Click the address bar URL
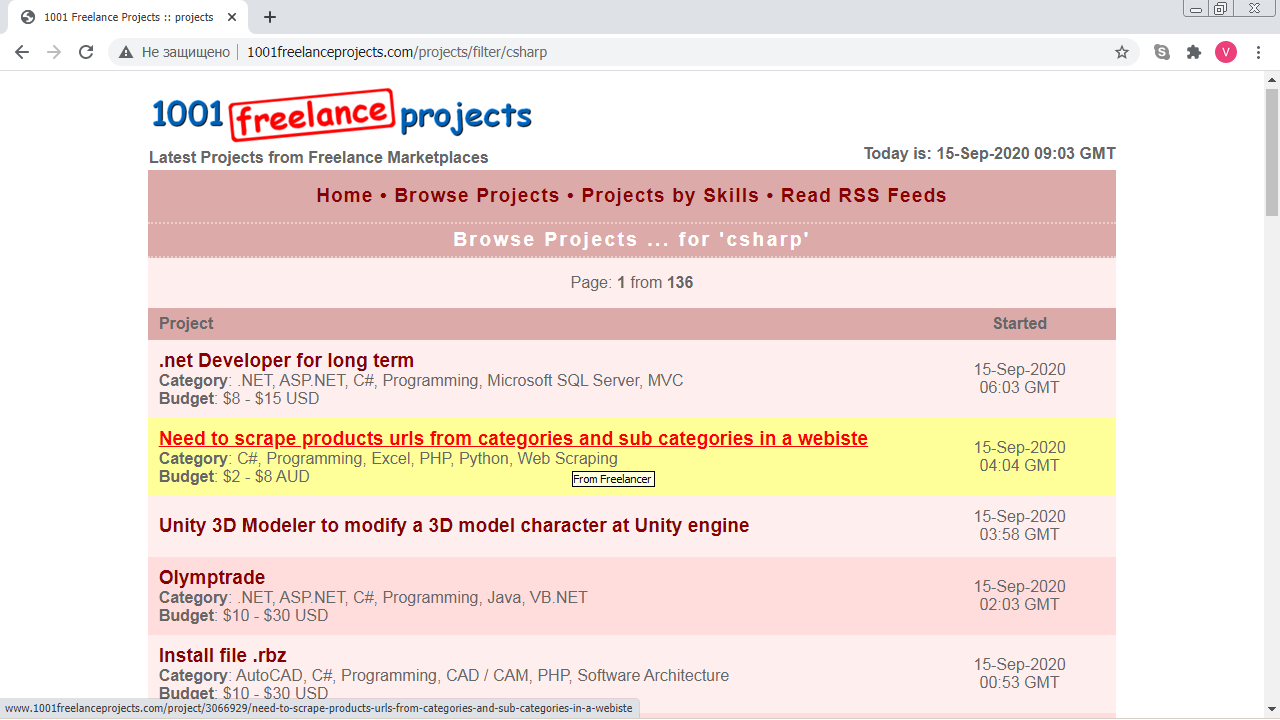1280x720 pixels. [x=397, y=52]
